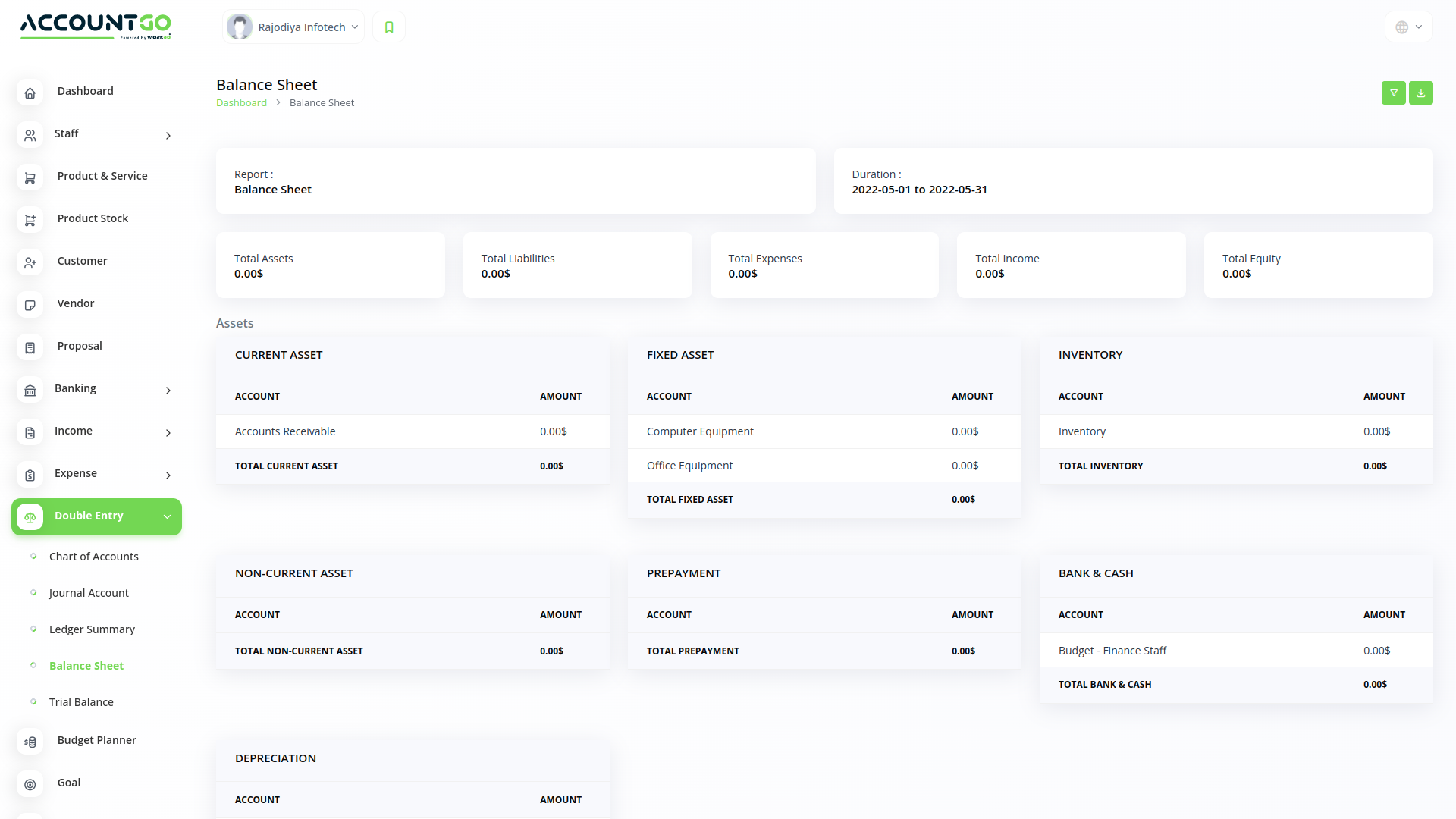Click the bookmark icon next to Rajodiya Infotech

point(388,26)
